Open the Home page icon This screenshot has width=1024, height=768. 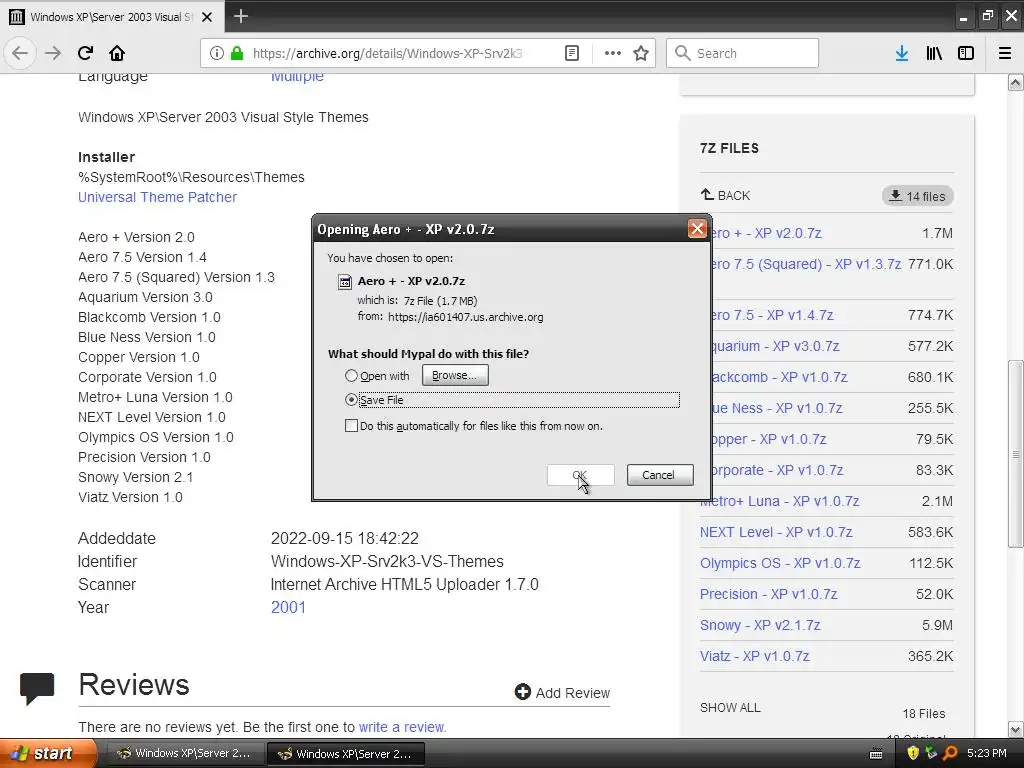117,53
